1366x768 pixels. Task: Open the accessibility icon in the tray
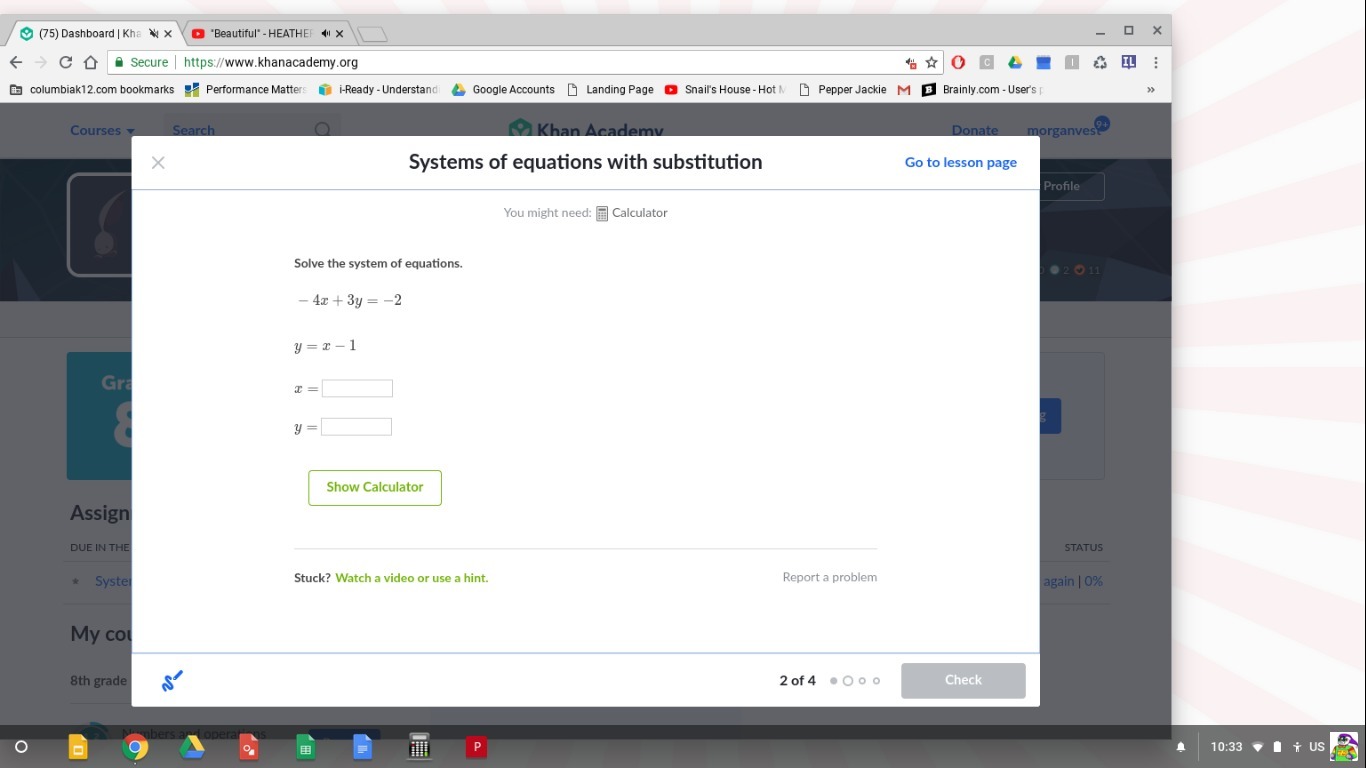tap(1297, 747)
